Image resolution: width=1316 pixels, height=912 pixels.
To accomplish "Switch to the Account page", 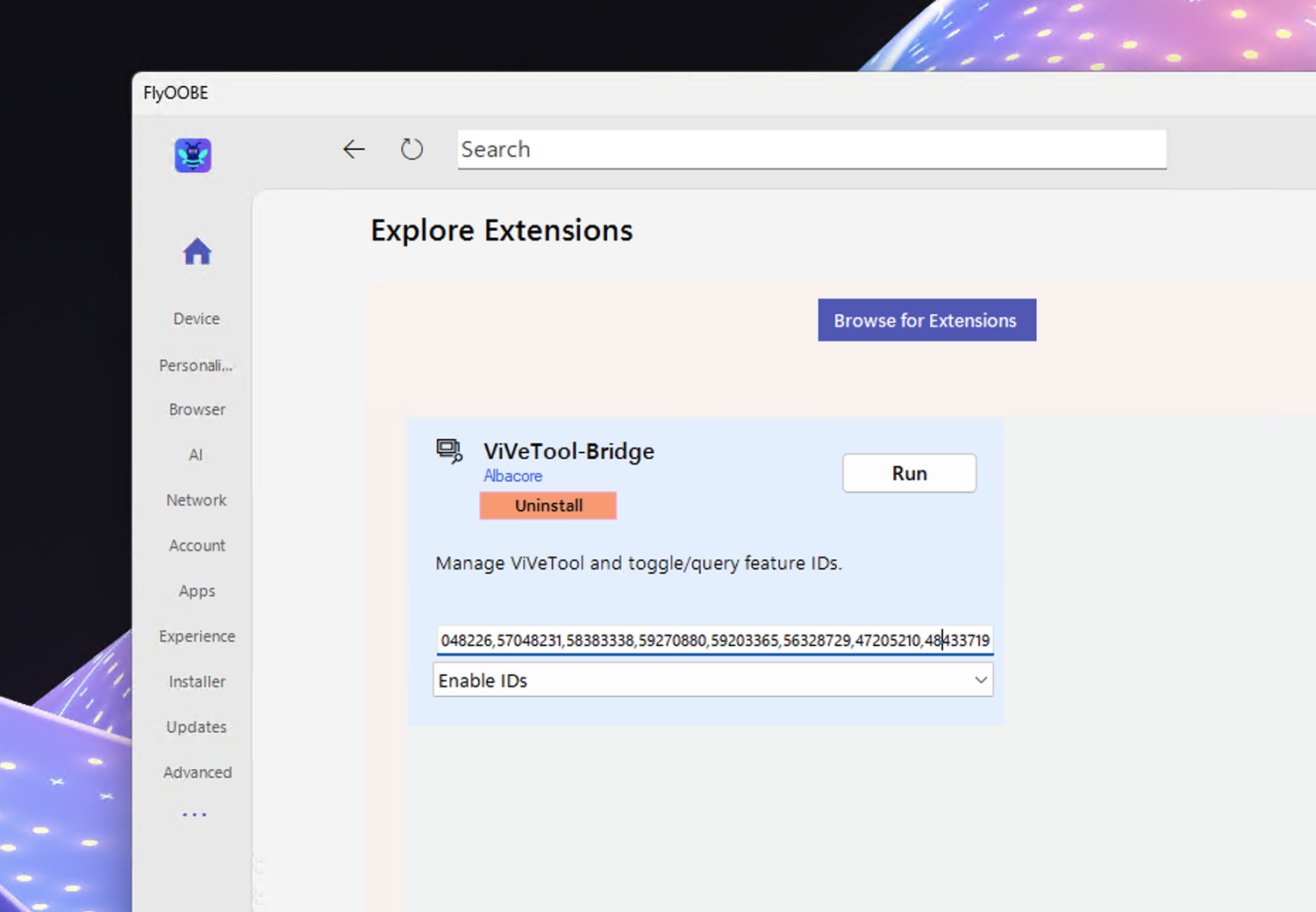I will (197, 546).
